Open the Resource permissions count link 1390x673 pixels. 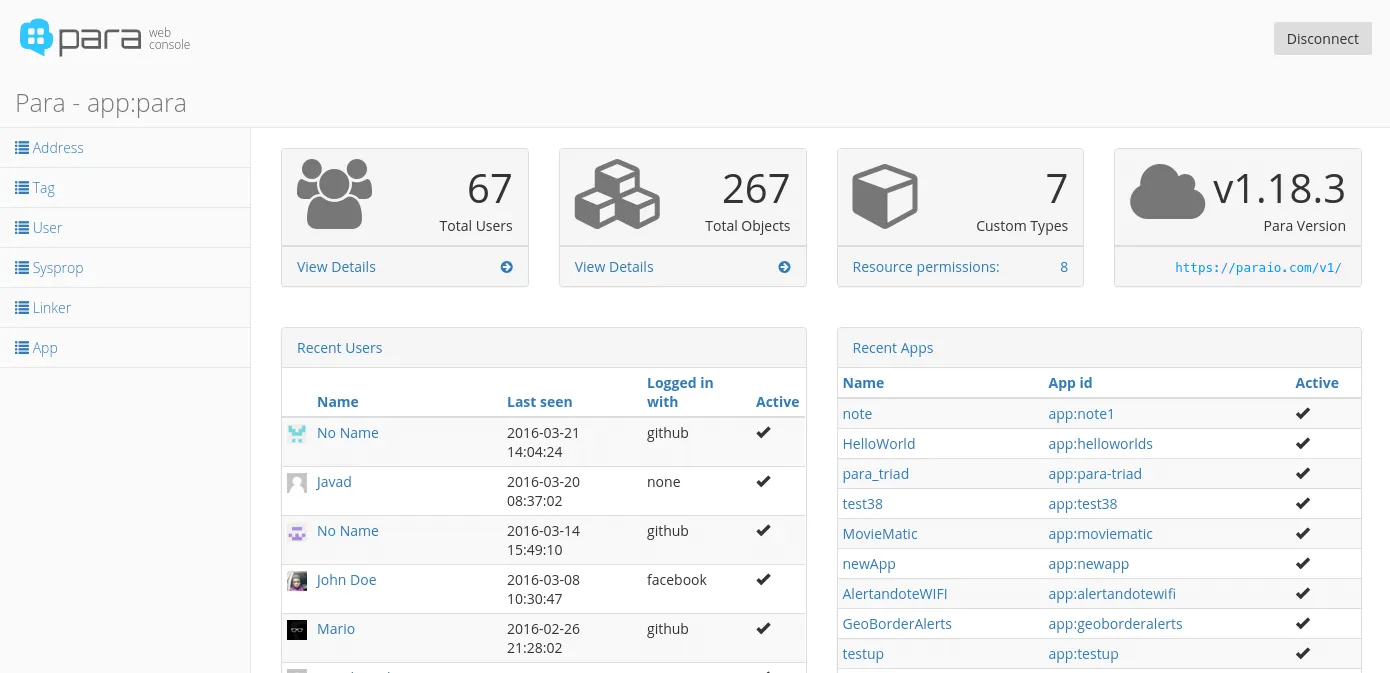[x=1063, y=267]
